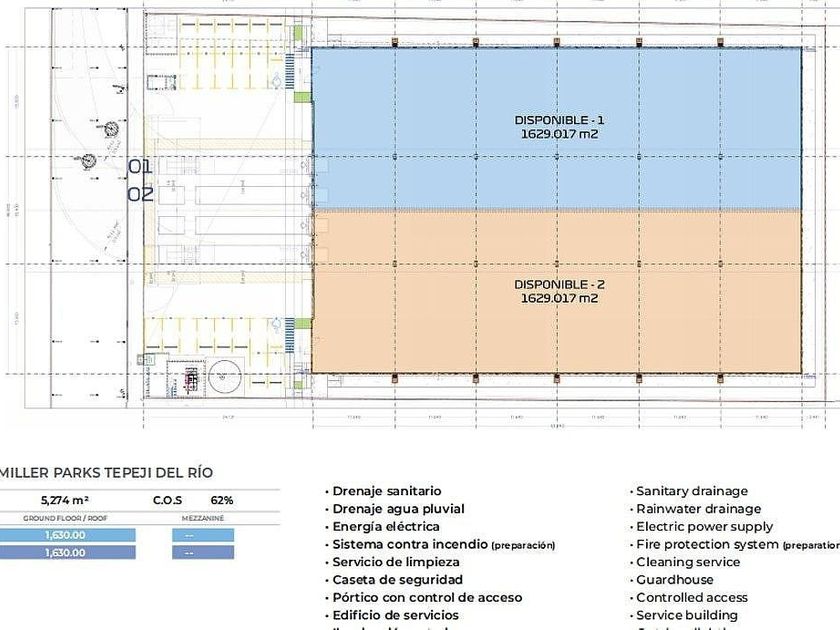Select the 5,274 m² total area value
Viewport: 840px width, 630px height.
65,500
